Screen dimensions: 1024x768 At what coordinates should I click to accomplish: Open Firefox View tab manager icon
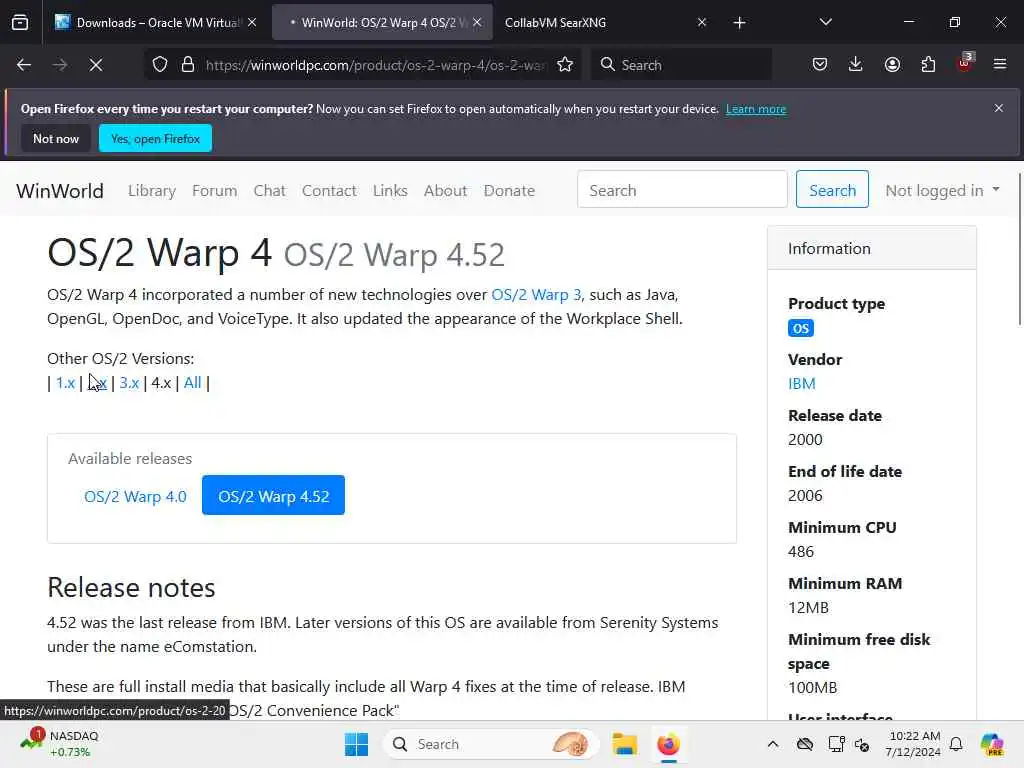point(20,22)
